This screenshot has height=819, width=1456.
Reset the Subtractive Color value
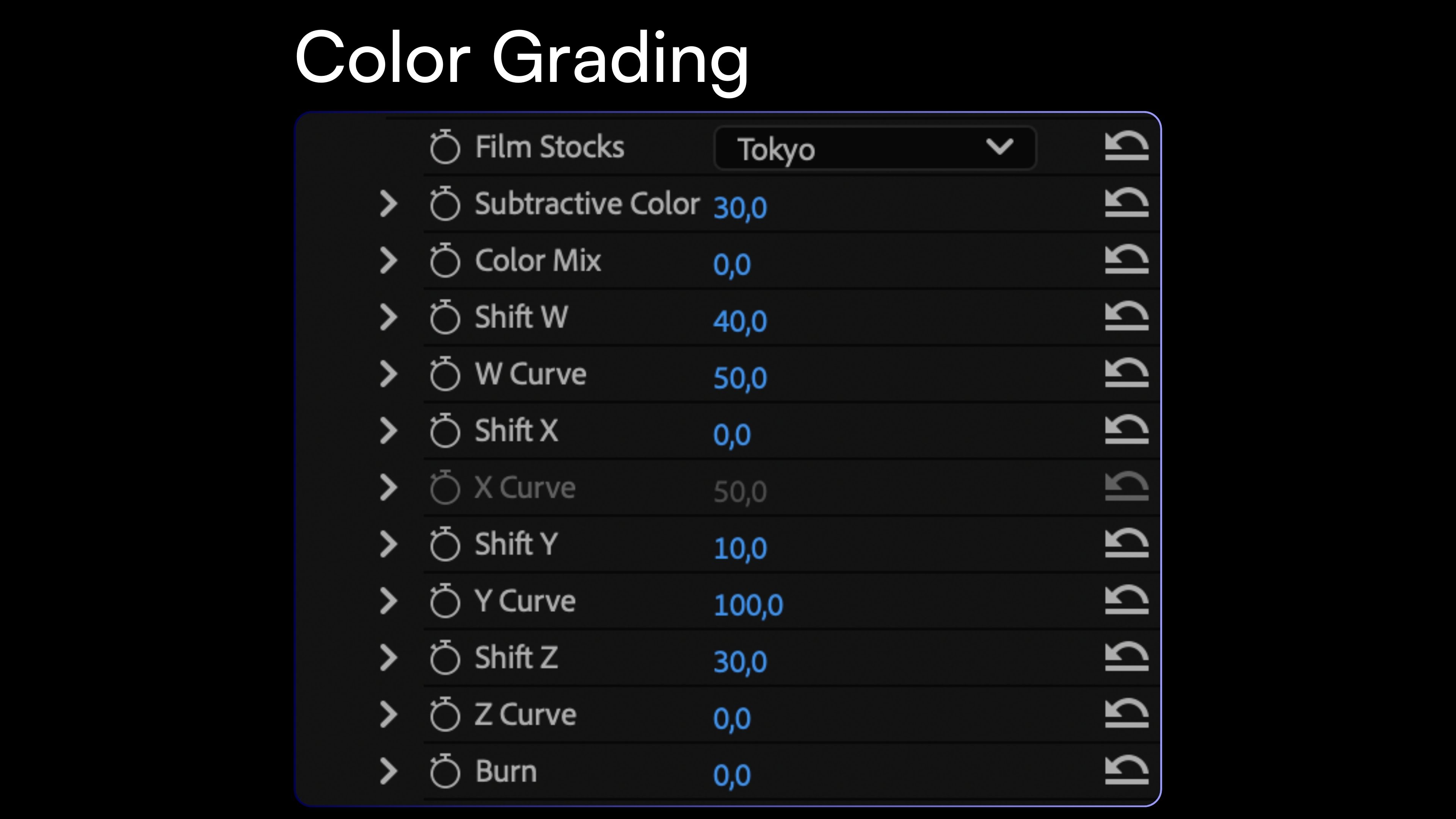tap(1126, 202)
